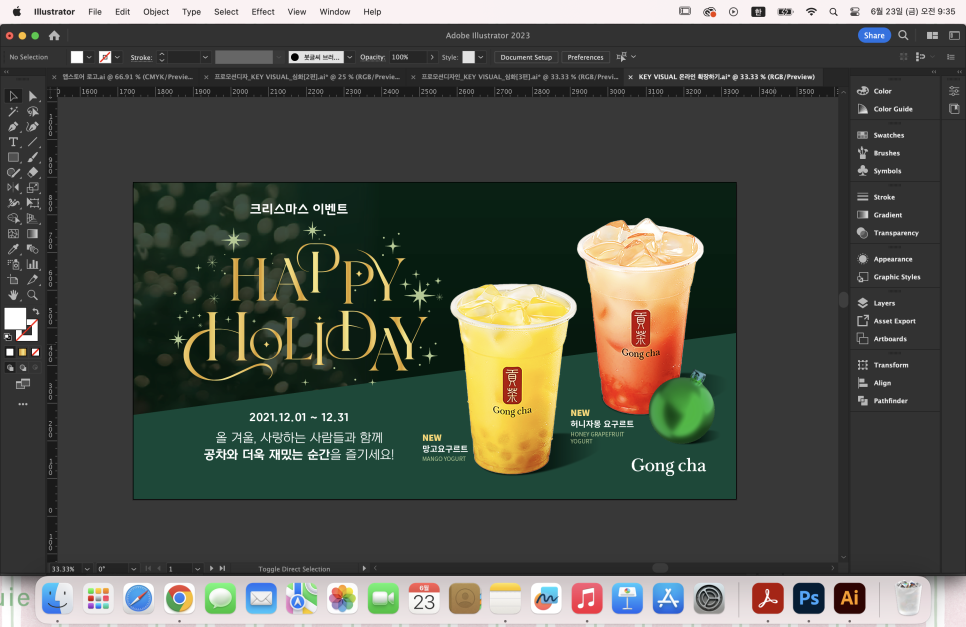Choose the Line Segment tool
Screen dimensions: 966x627
(33, 142)
